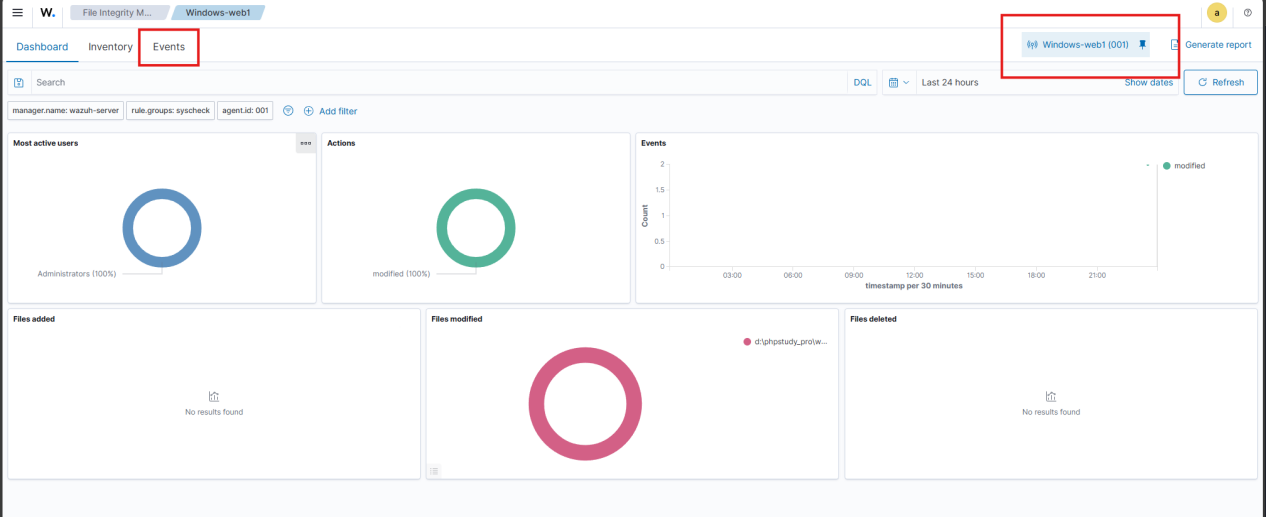Toggle legend icon on Files modified panel
This screenshot has height=517, width=1266.
(434, 471)
